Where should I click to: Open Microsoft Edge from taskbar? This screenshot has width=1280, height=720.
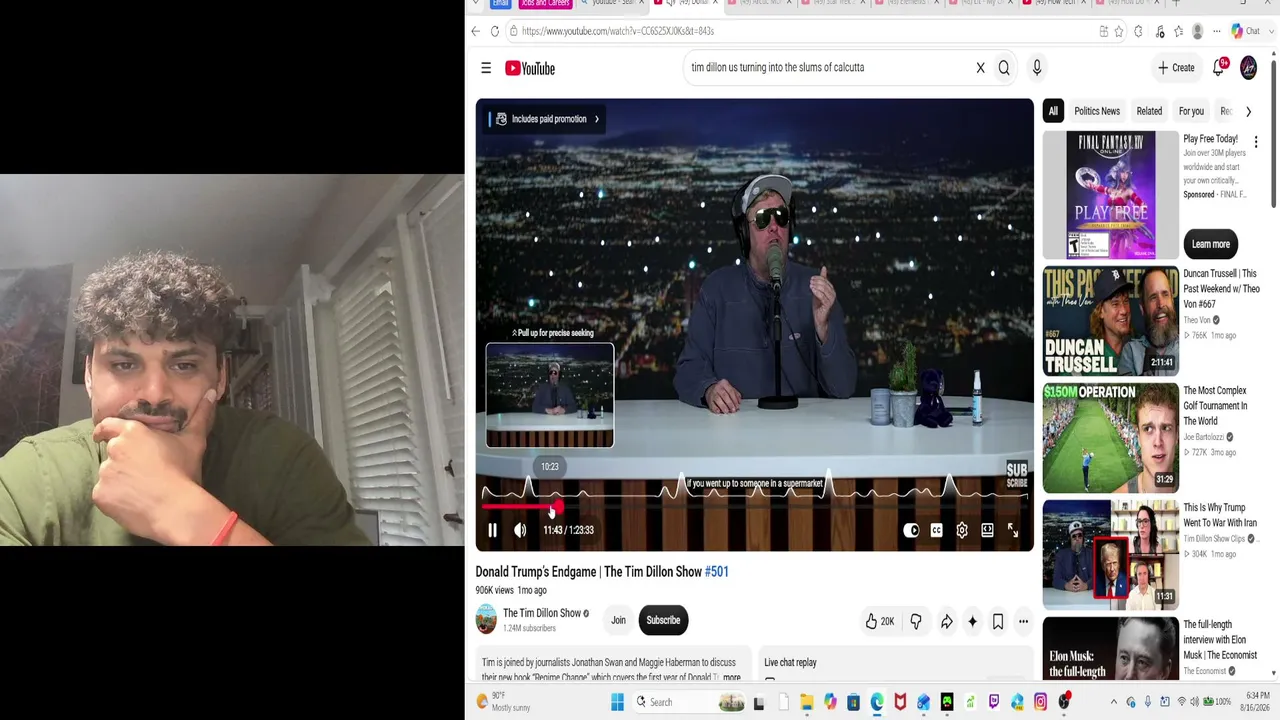pyautogui.click(x=877, y=702)
